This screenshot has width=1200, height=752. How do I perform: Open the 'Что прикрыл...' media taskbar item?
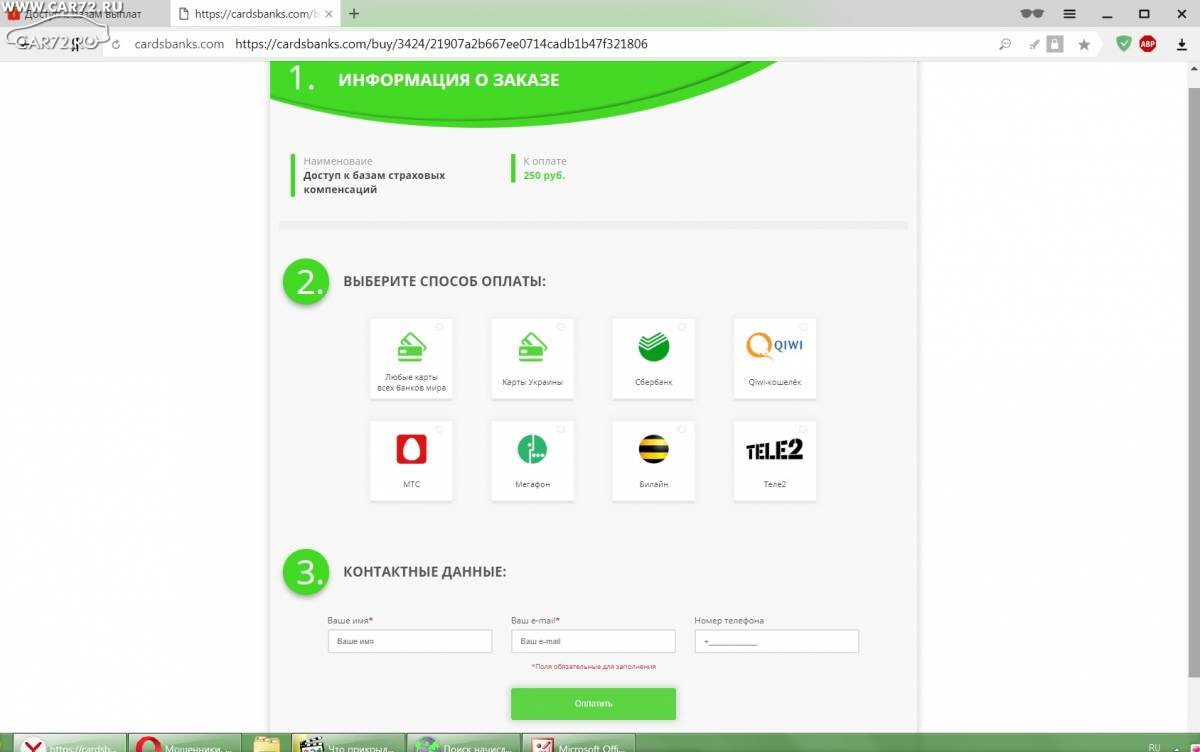point(349,744)
